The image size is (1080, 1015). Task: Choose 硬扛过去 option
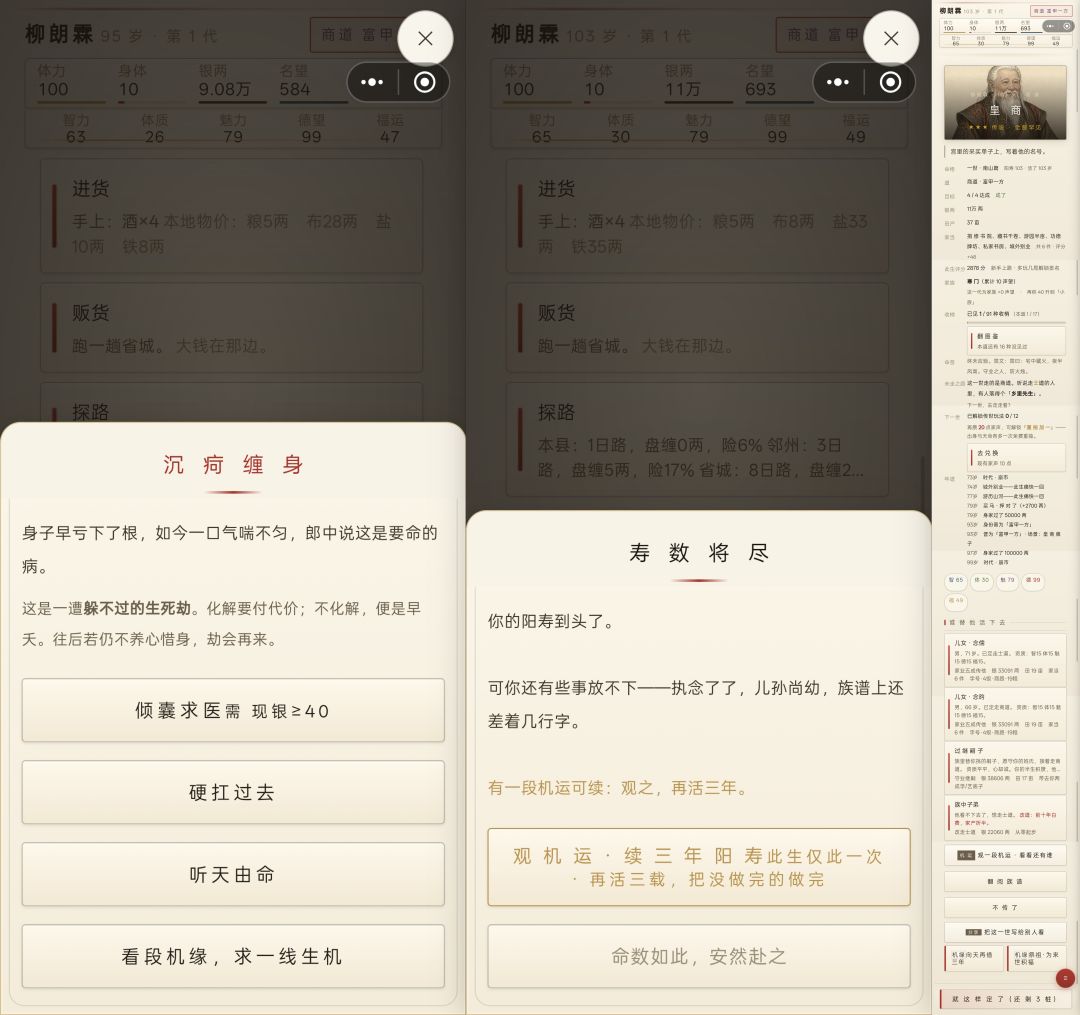click(233, 792)
